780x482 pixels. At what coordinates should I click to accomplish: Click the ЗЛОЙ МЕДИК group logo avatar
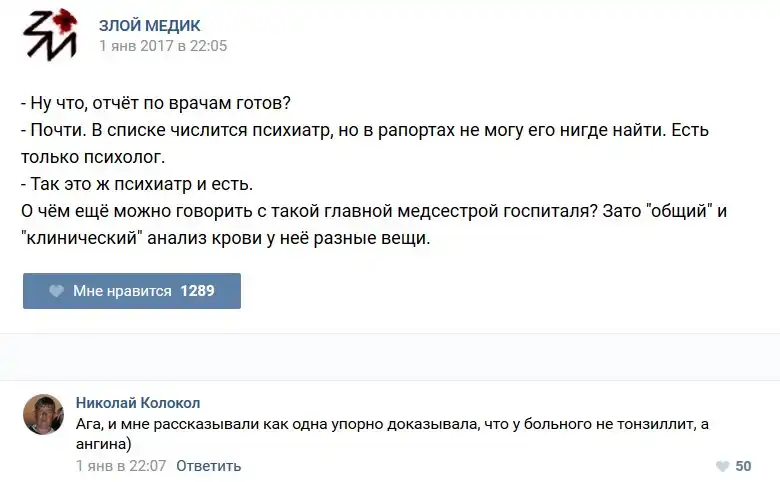49,34
